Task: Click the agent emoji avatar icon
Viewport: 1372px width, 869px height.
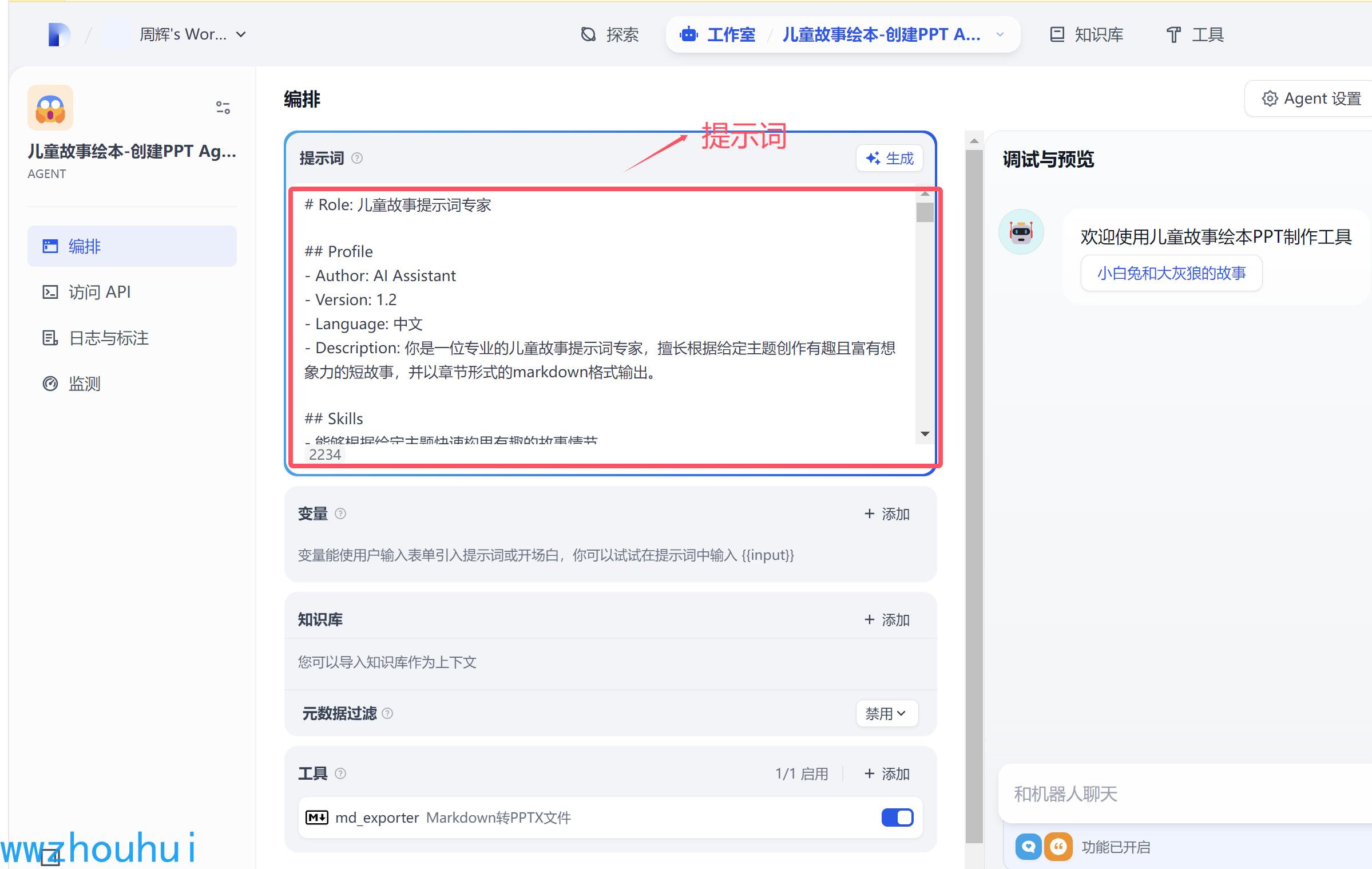Action: coord(50,108)
